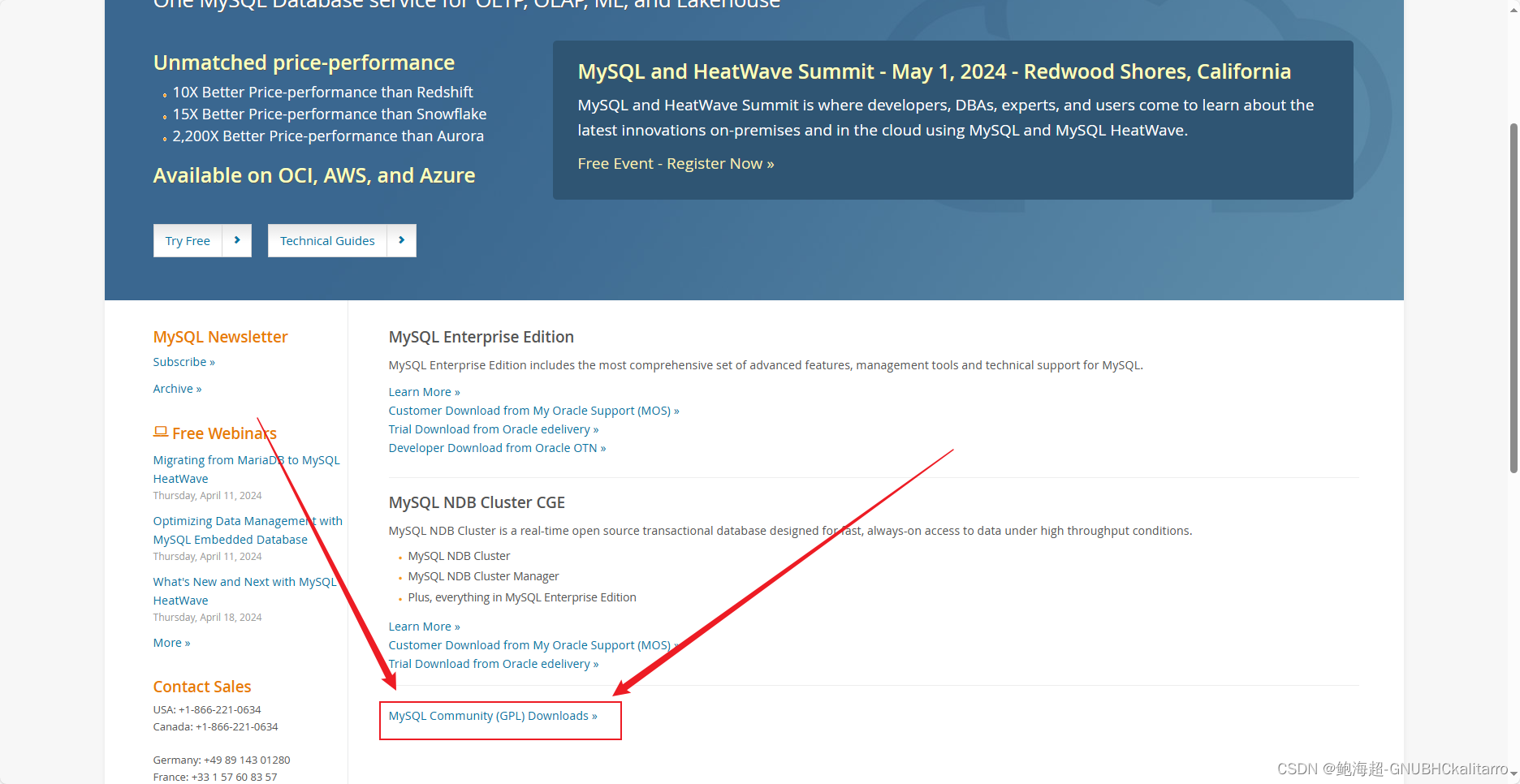Open the newsletter Archive link
This screenshot has height=784, width=1520.
pos(177,389)
